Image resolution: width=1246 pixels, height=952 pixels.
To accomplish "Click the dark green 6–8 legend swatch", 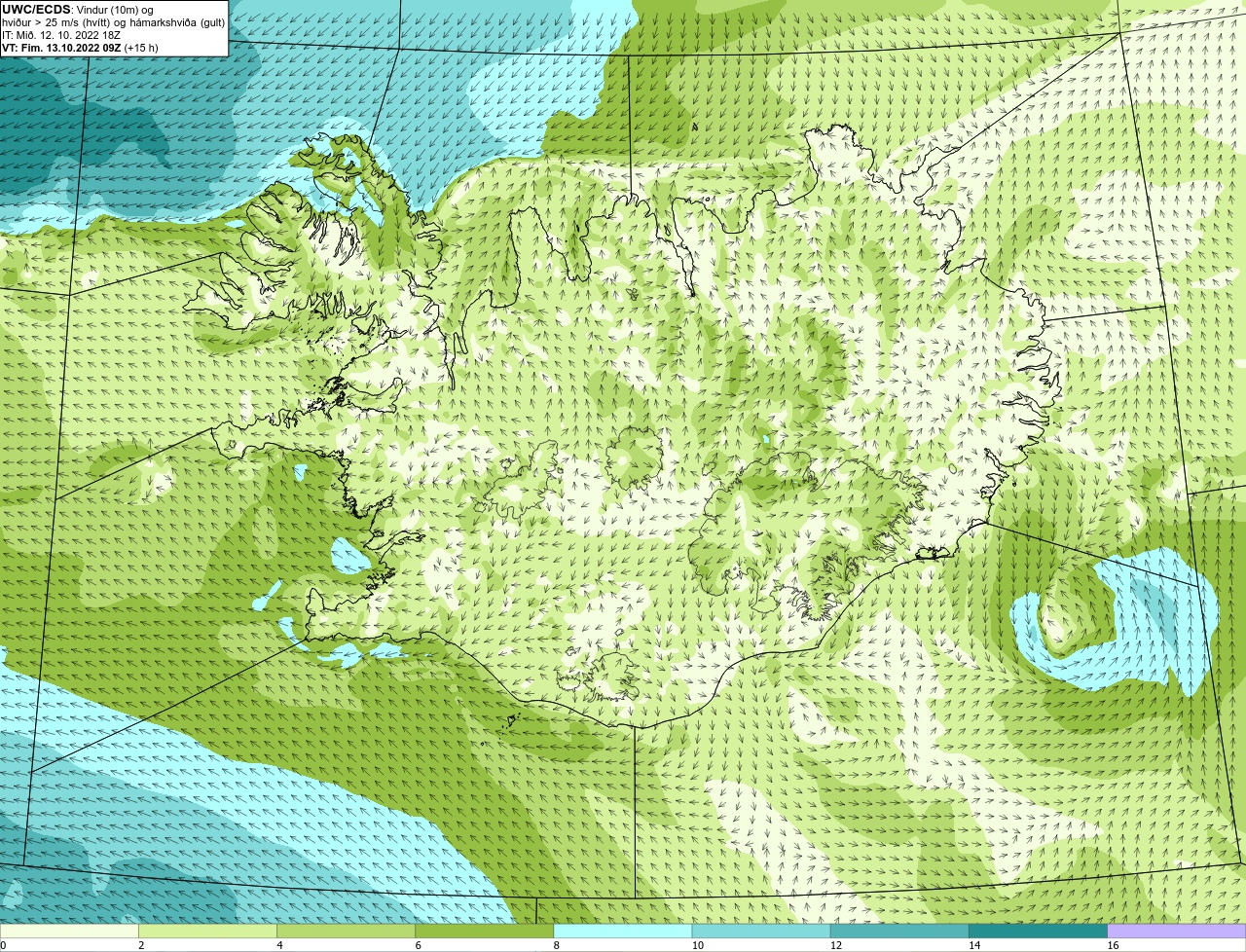I will tap(485, 932).
